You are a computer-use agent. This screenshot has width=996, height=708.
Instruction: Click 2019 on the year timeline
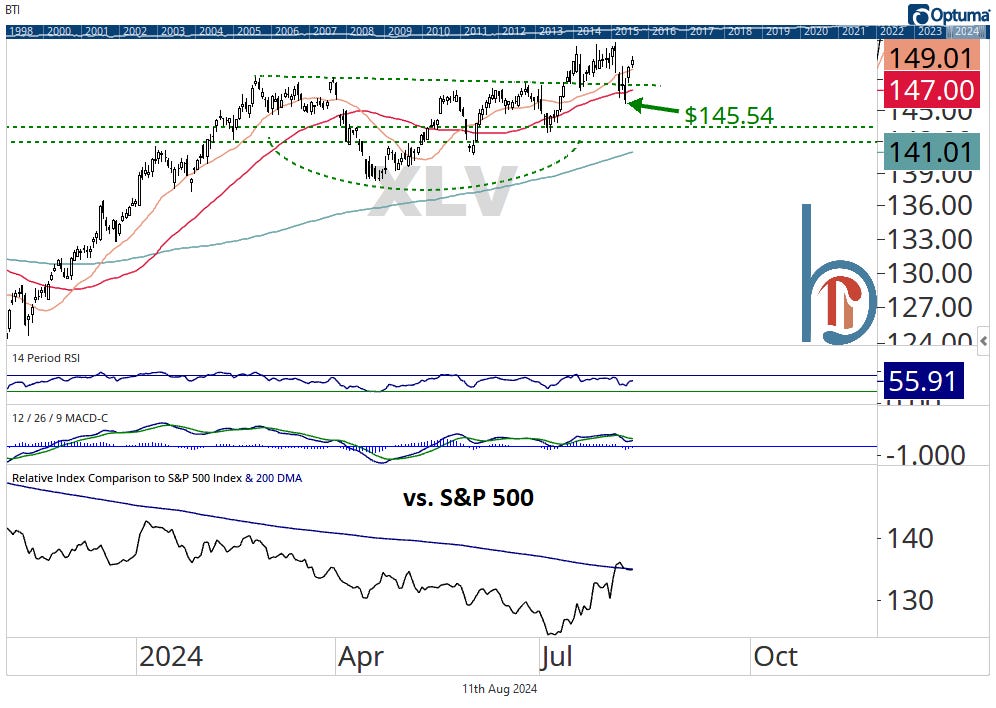coord(778,31)
